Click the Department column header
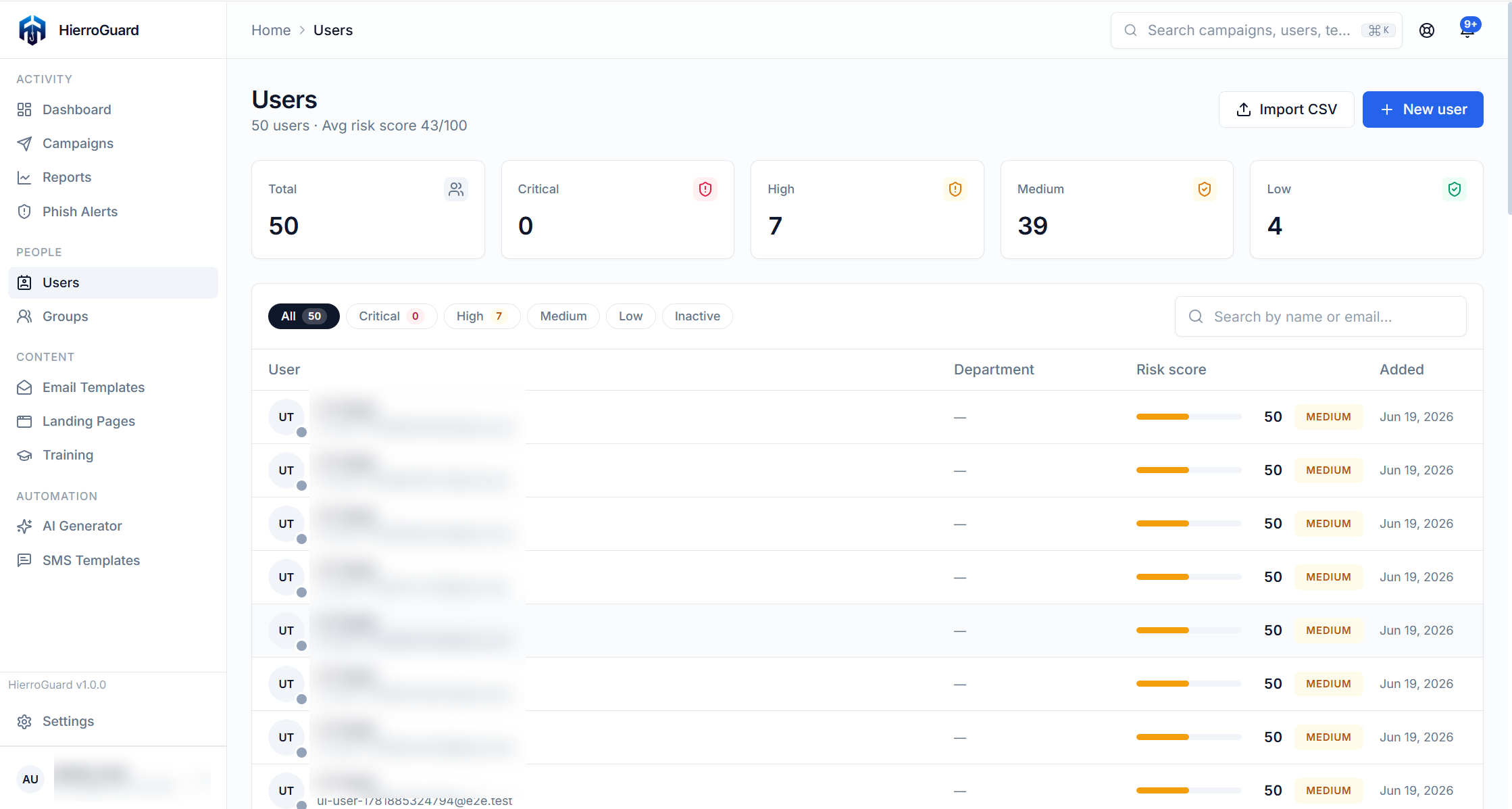This screenshot has width=1512, height=809. click(994, 370)
